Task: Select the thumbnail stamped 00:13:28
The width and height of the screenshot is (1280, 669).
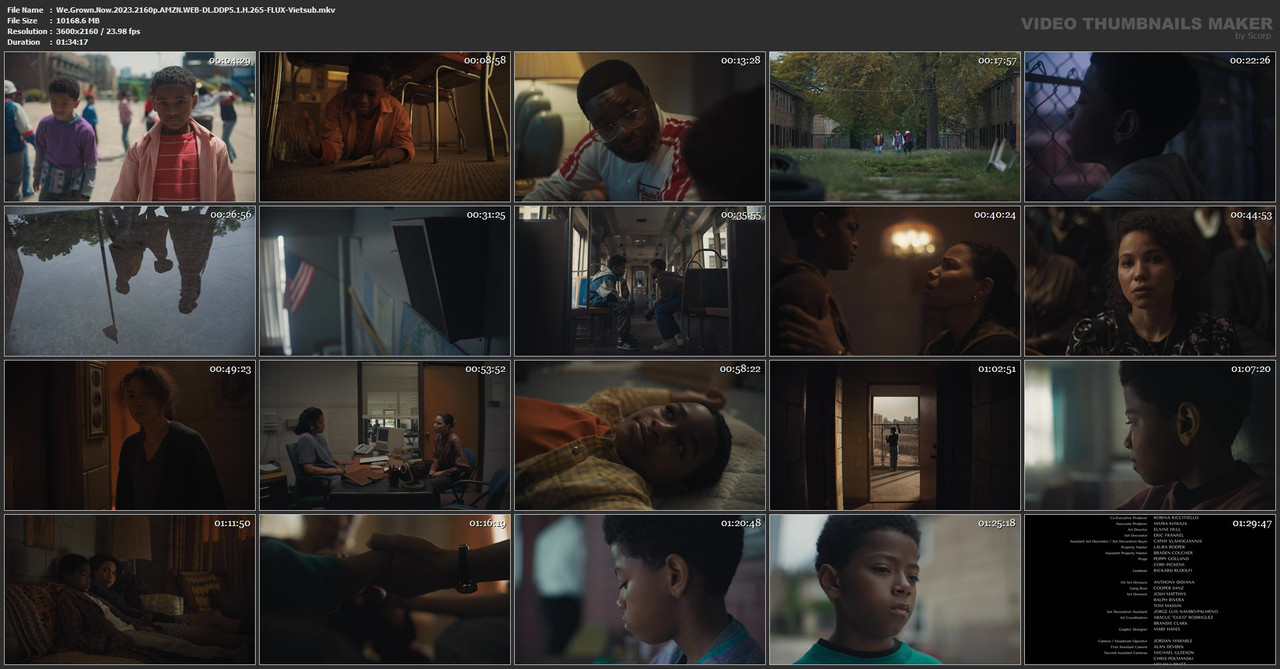Action: click(x=640, y=127)
